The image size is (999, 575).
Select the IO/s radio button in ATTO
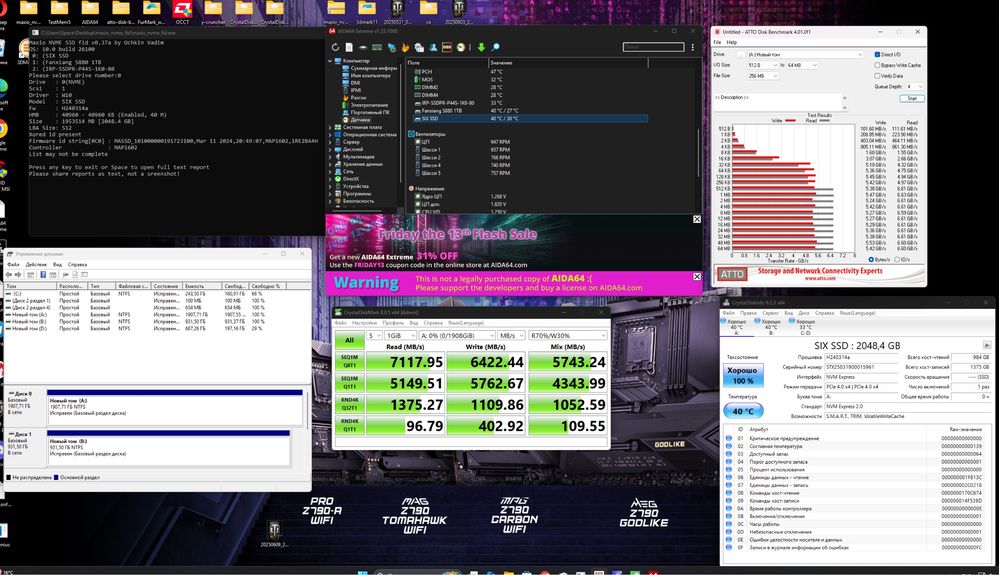pyautogui.click(x=897, y=259)
